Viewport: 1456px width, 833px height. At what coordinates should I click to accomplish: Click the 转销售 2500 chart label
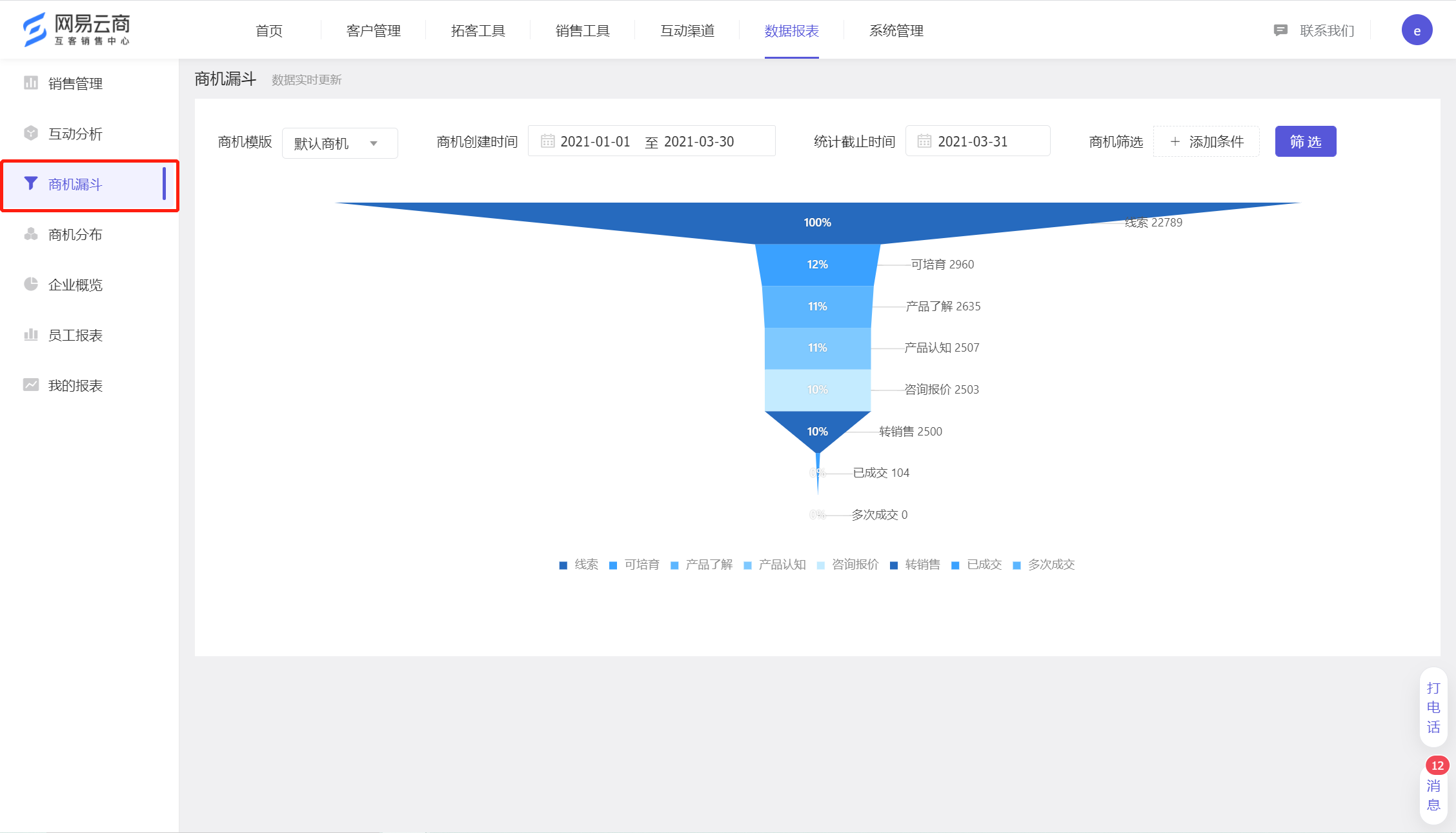[x=911, y=432]
